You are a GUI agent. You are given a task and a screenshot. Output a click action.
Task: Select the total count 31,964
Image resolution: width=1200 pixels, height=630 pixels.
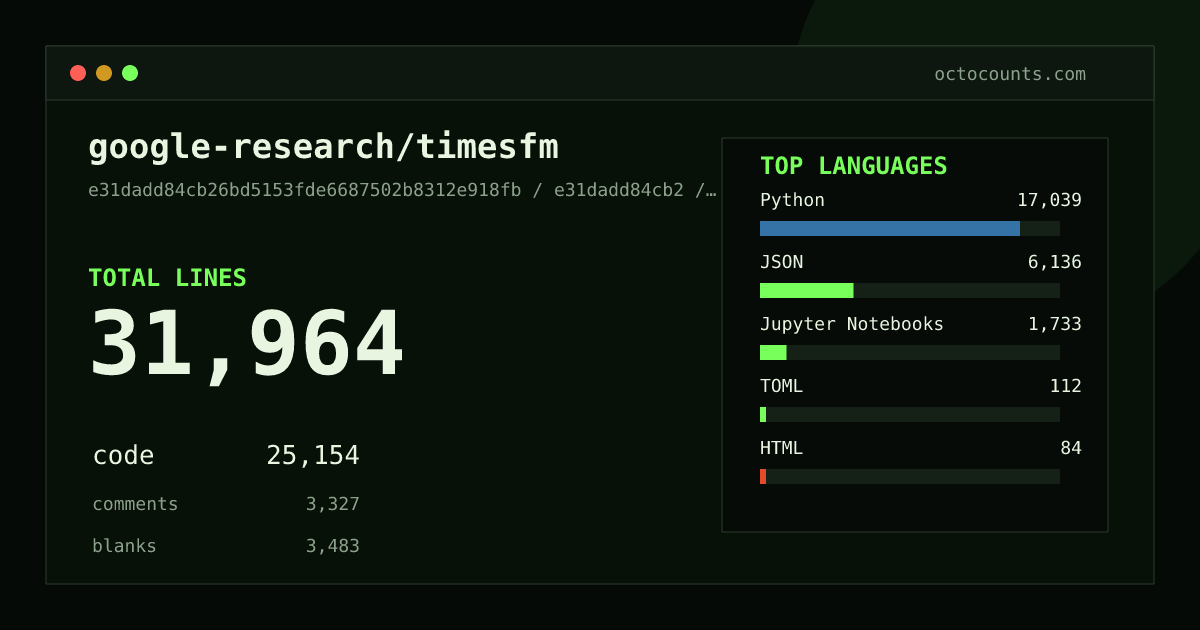(x=246, y=344)
